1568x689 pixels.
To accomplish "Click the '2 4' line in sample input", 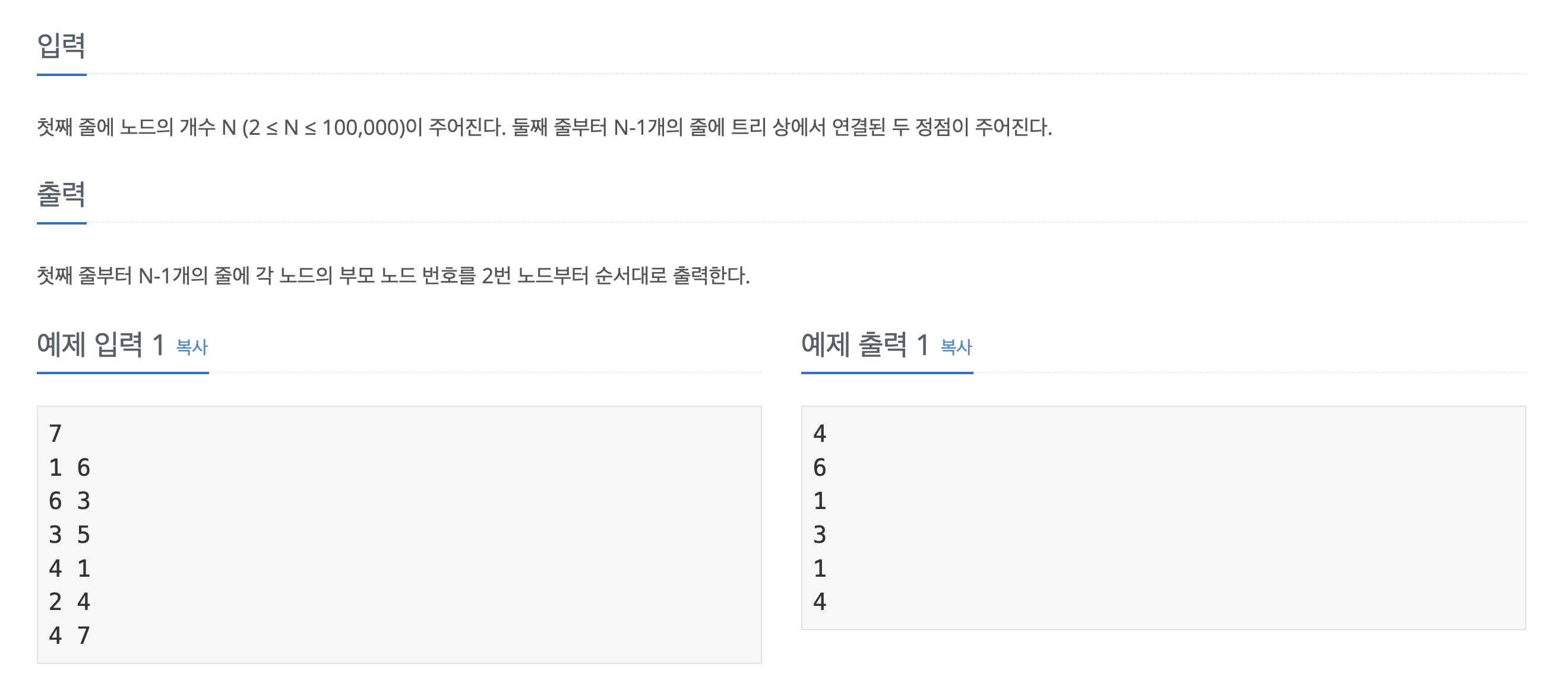I will (x=69, y=602).
